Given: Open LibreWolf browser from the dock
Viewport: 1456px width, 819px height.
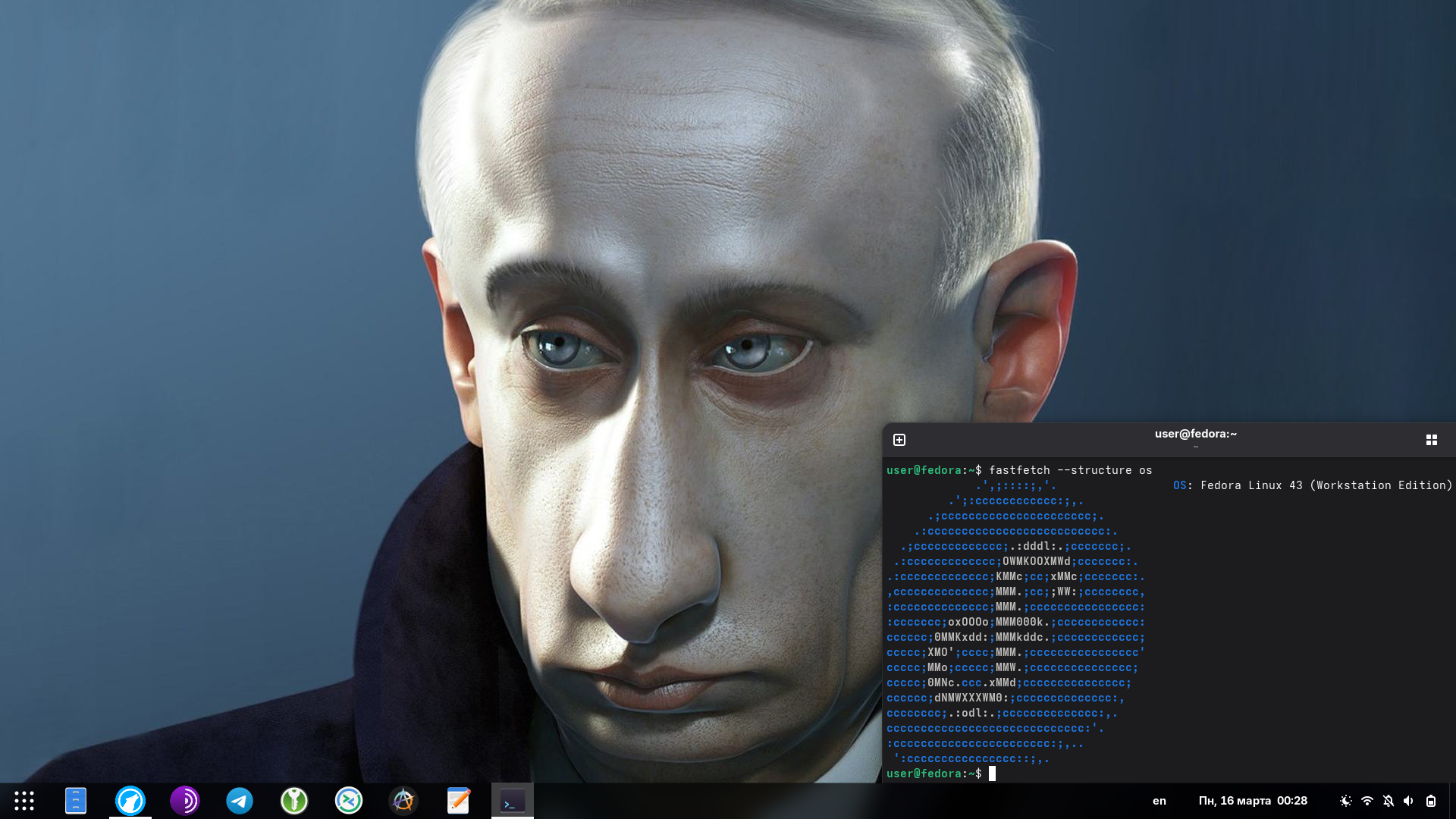Looking at the screenshot, I should pos(130,801).
